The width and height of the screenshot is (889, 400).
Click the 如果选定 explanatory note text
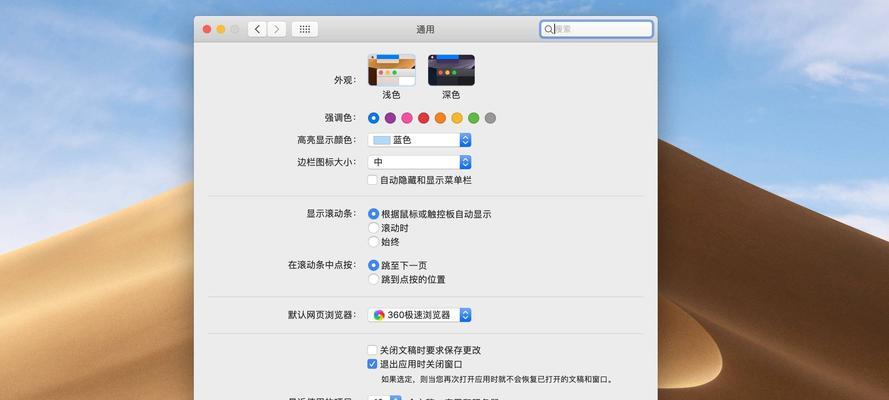(x=498, y=379)
